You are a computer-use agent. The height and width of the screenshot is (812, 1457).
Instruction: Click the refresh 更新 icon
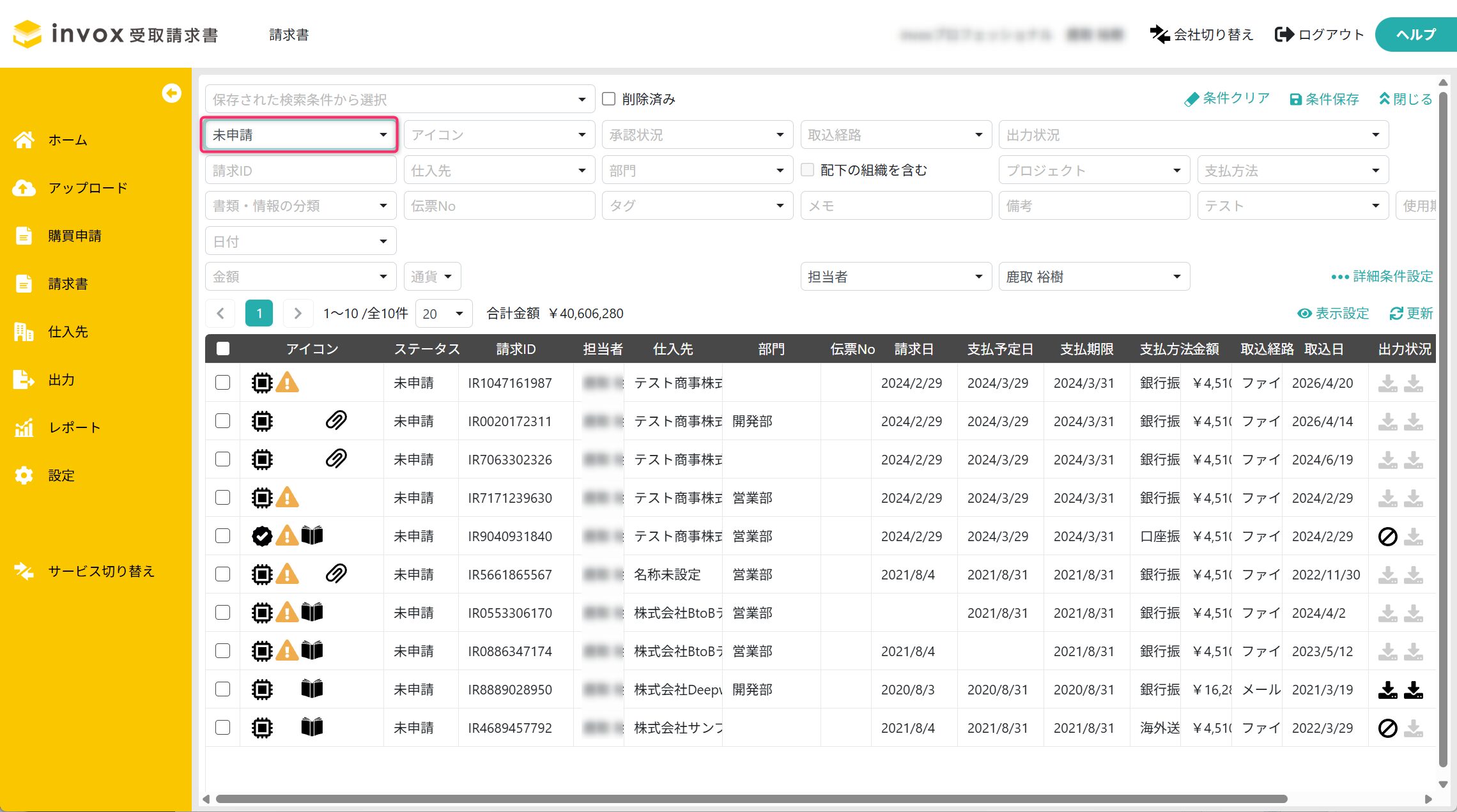pyautogui.click(x=1396, y=314)
